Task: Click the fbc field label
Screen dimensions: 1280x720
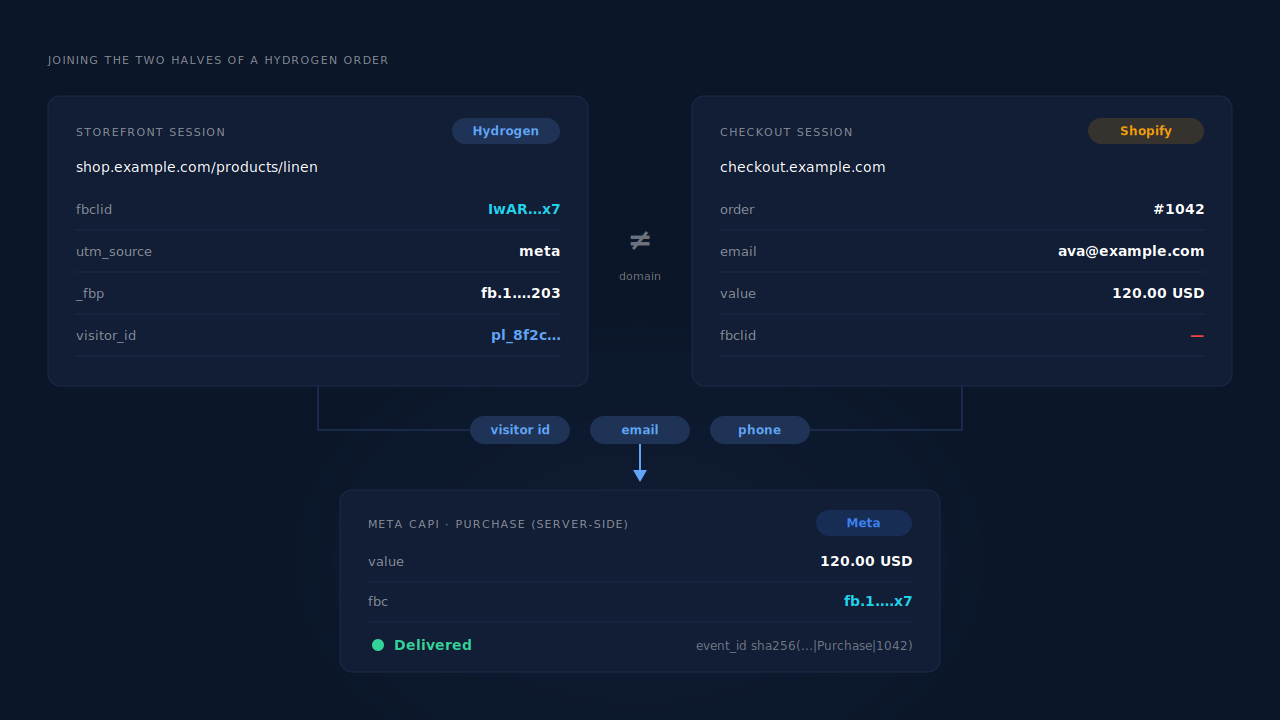Action: 378,602
